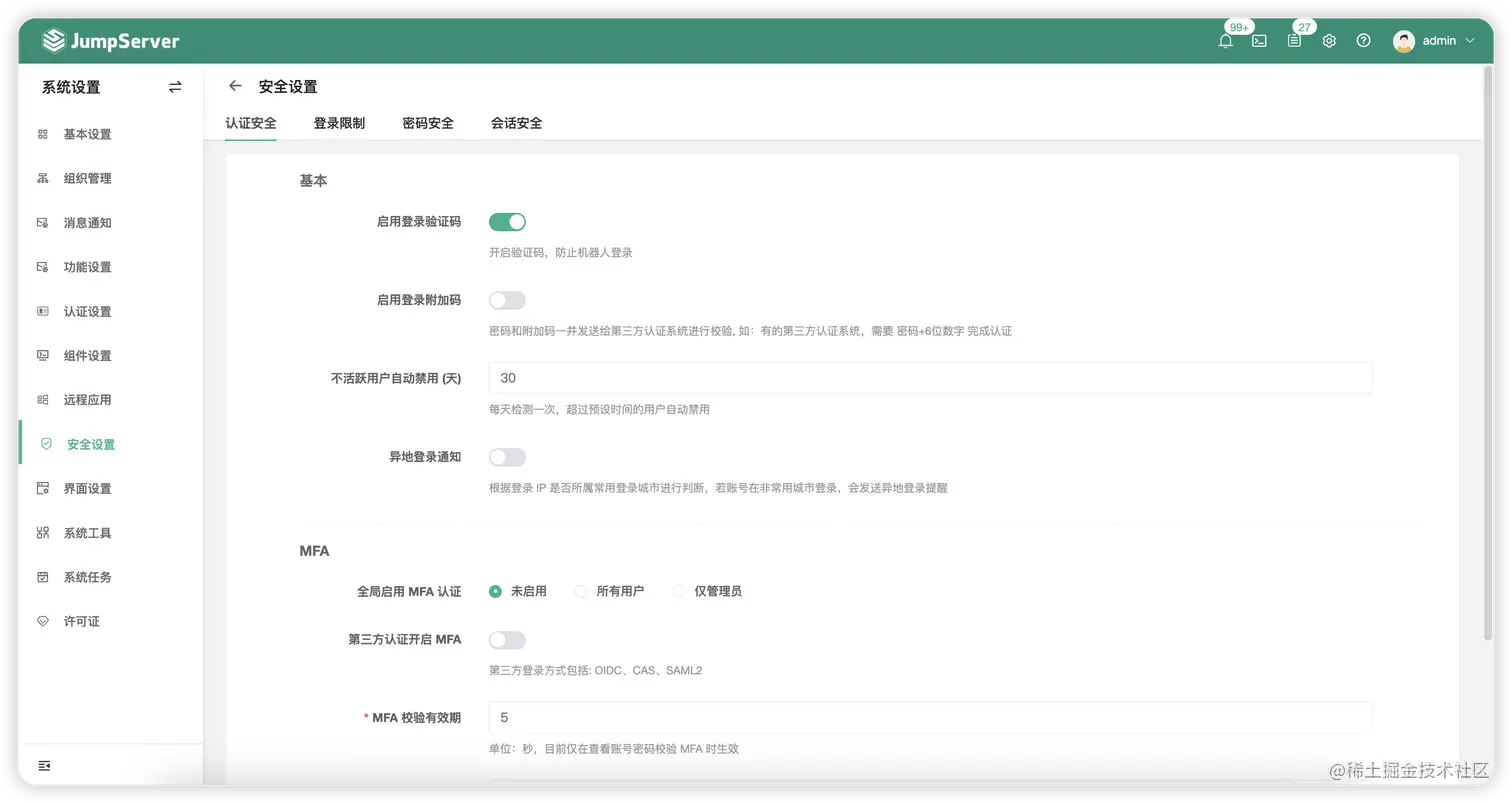This screenshot has width=1512, height=803.
Task: Enable the 第三方认证开启 MFA switch
Action: coord(507,640)
